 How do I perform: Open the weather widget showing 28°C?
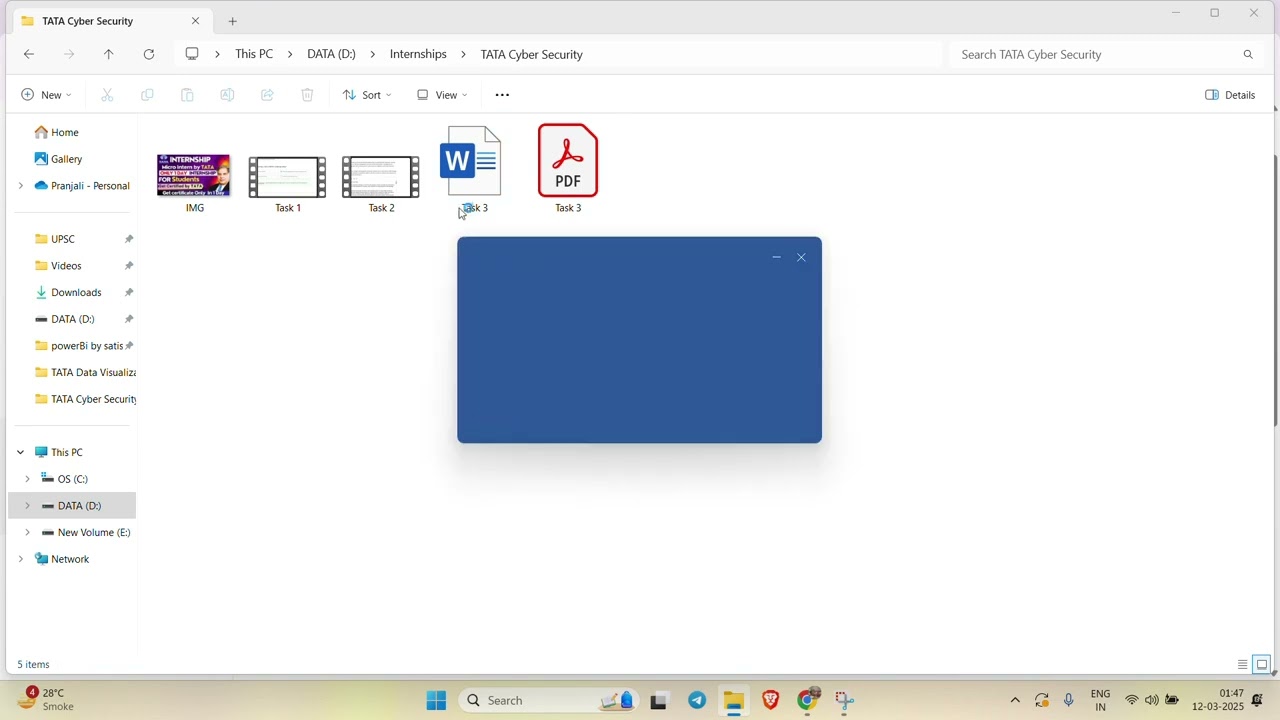(47, 700)
